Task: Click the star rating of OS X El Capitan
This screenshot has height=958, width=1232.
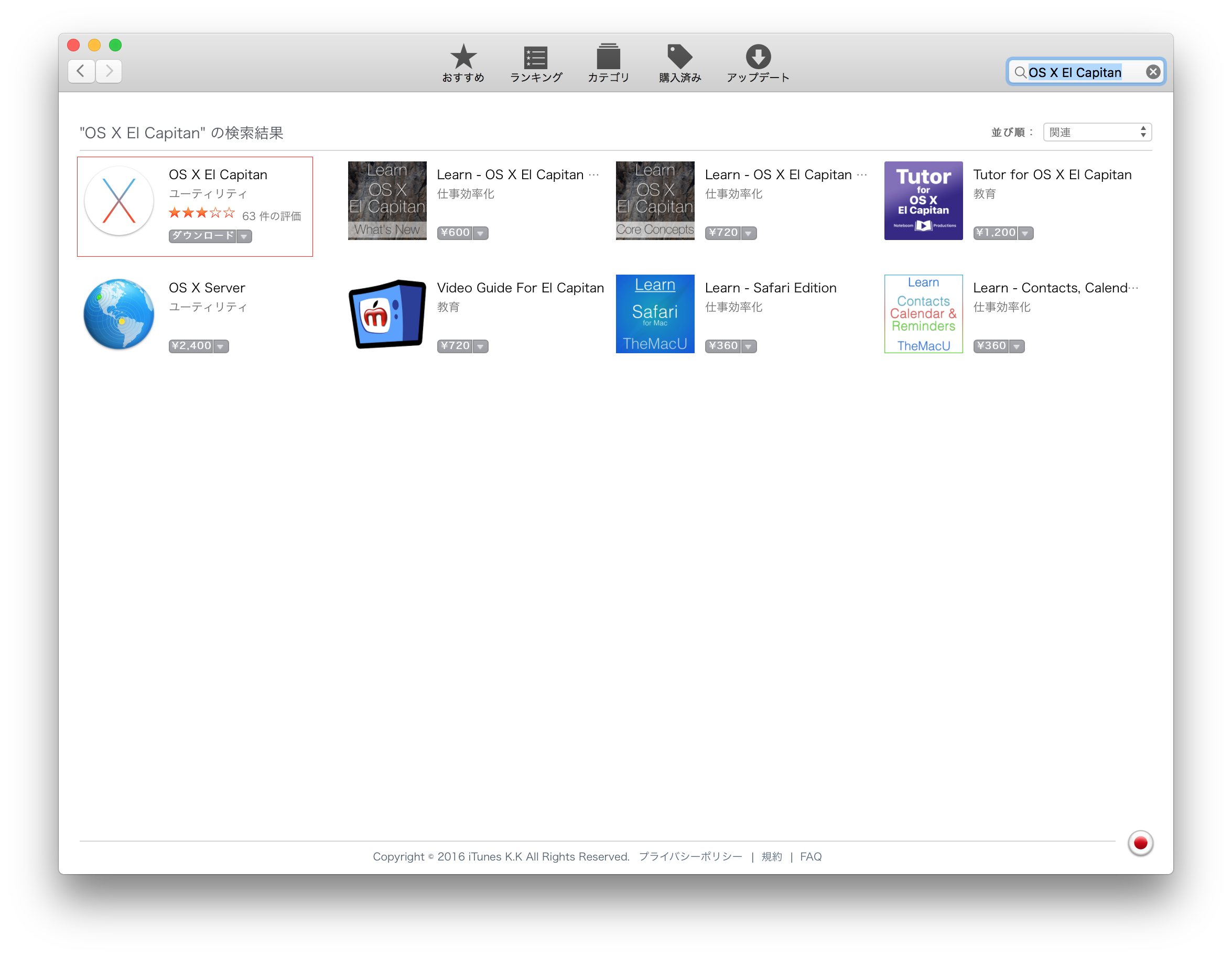Action: 201,213
